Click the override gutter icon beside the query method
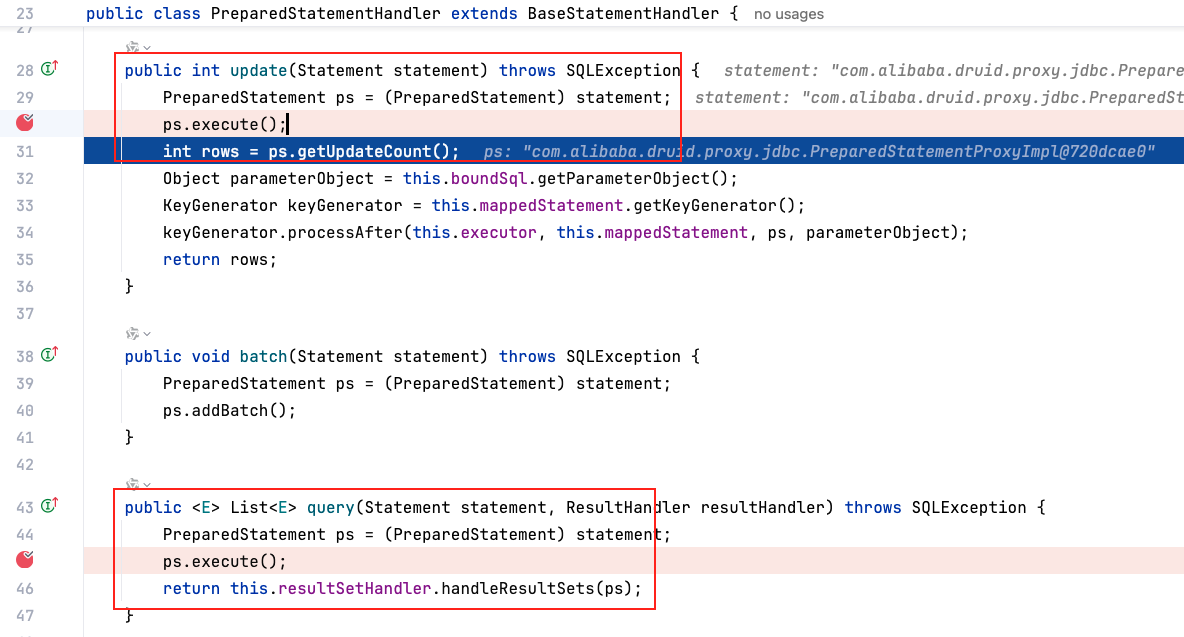 tap(50, 506)
